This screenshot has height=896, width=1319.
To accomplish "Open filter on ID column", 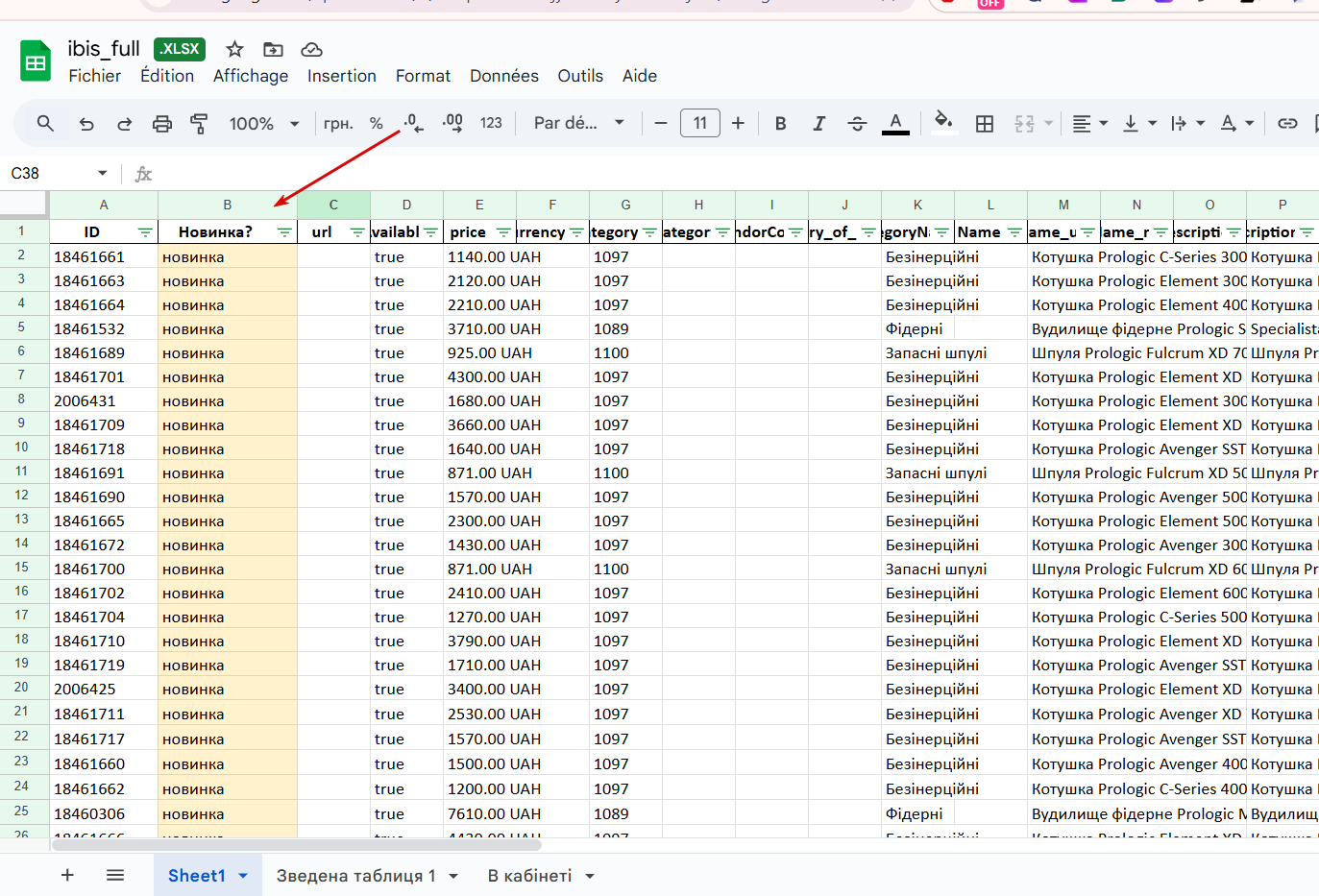I will 145,232.
